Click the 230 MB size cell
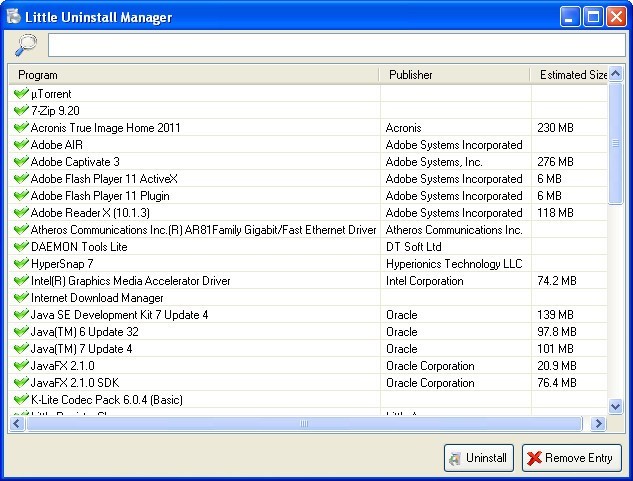 (555, 128)
